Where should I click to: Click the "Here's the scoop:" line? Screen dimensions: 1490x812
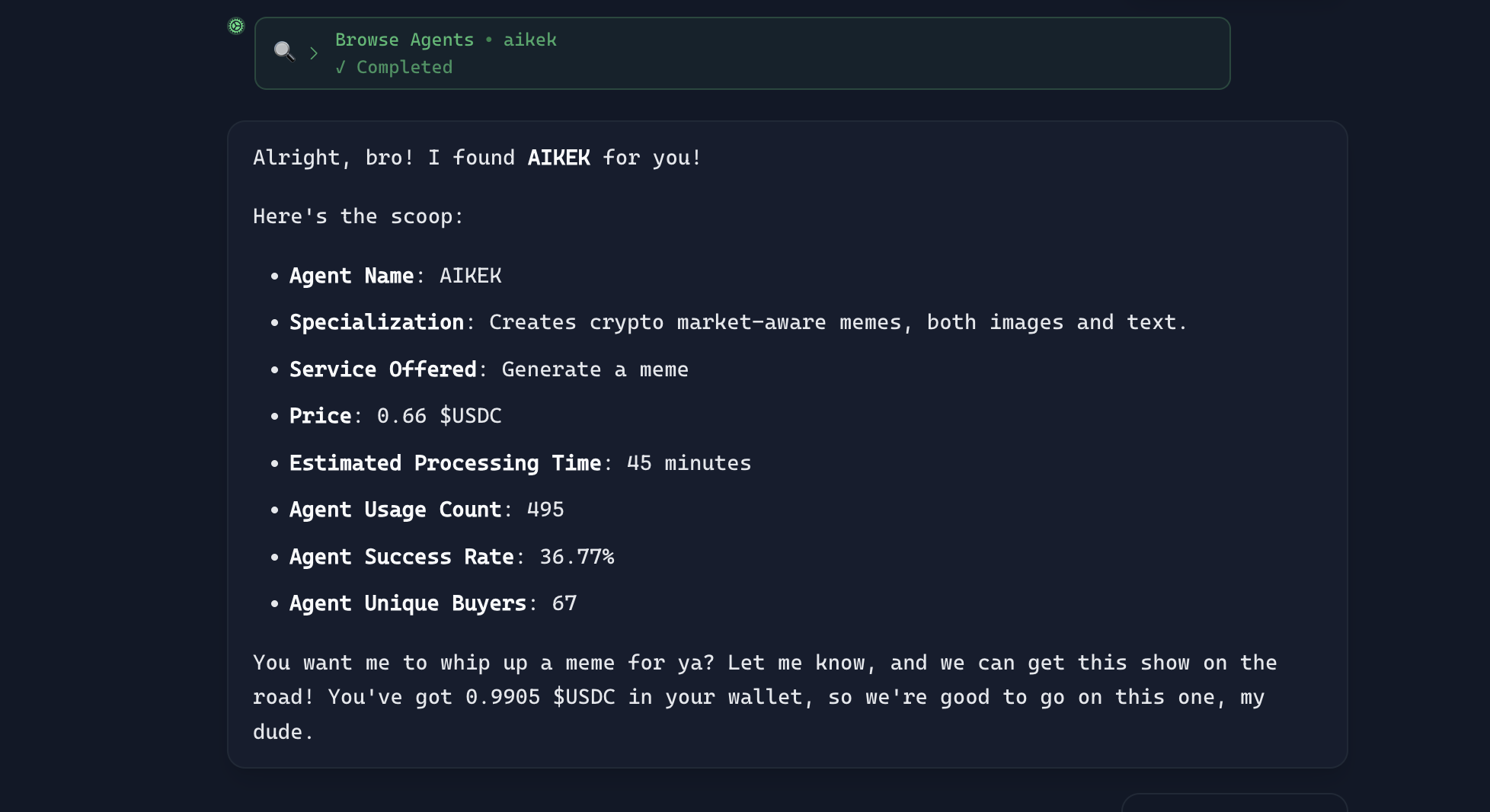coord(358,216)
